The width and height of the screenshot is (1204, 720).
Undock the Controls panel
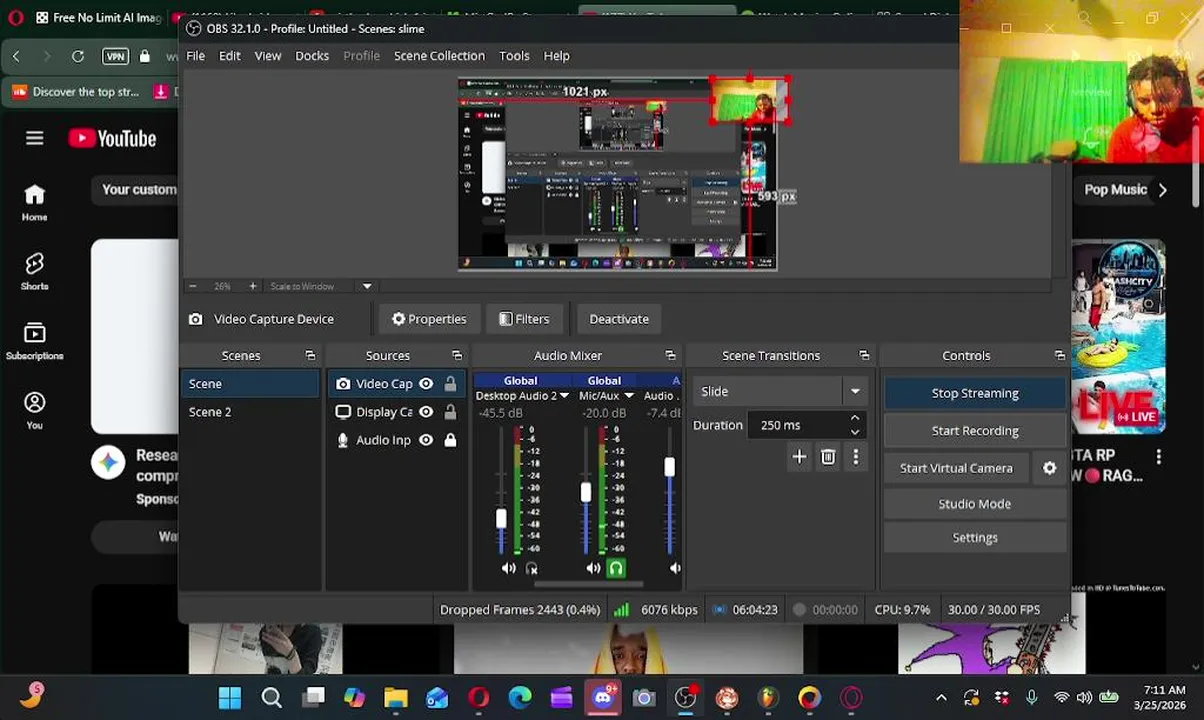(1060, 356)
